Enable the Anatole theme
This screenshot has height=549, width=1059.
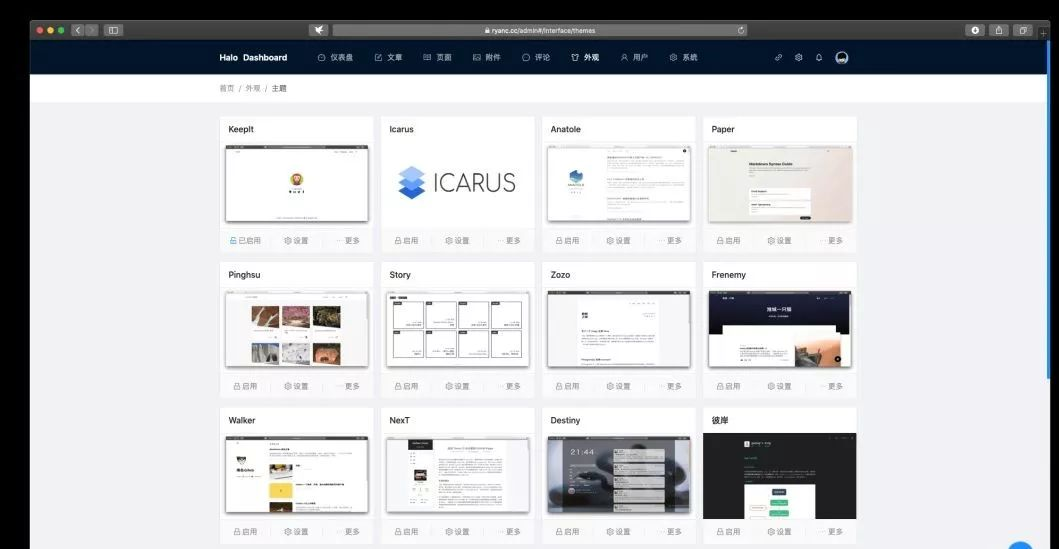tap(567, 240)
